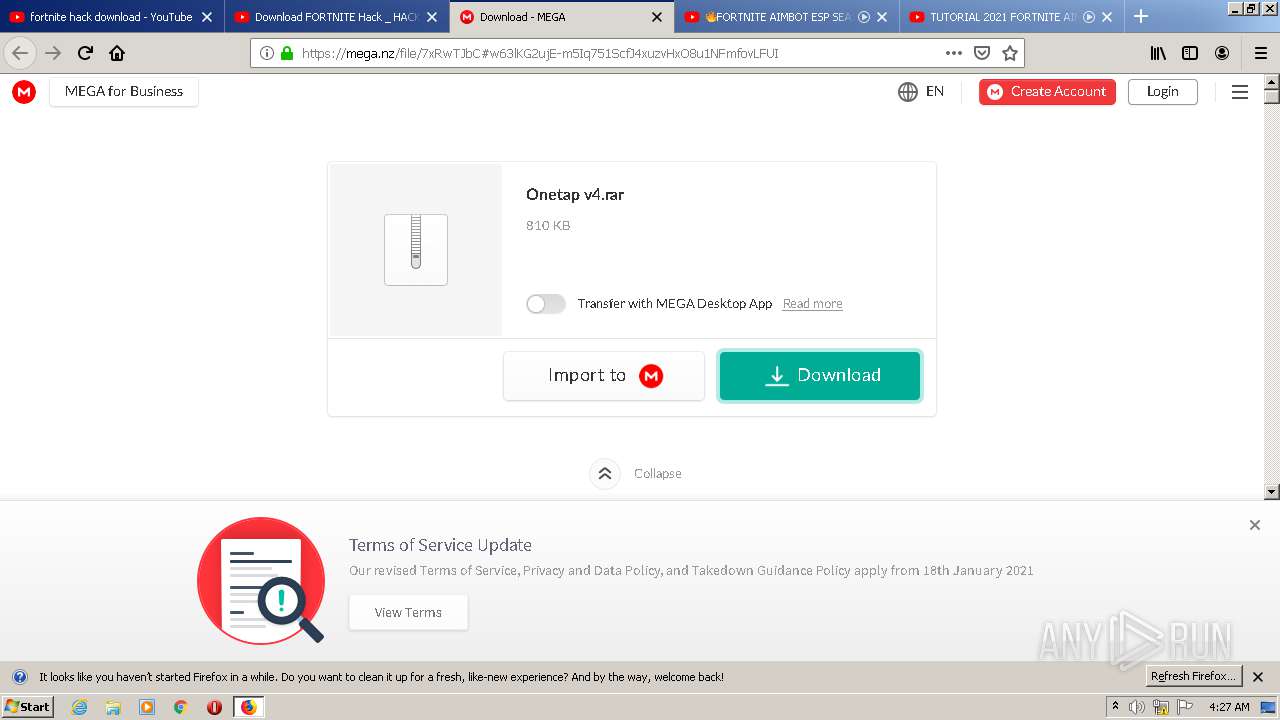Switch to fortnite hack download YouTube tab

[x=111, y=17]
